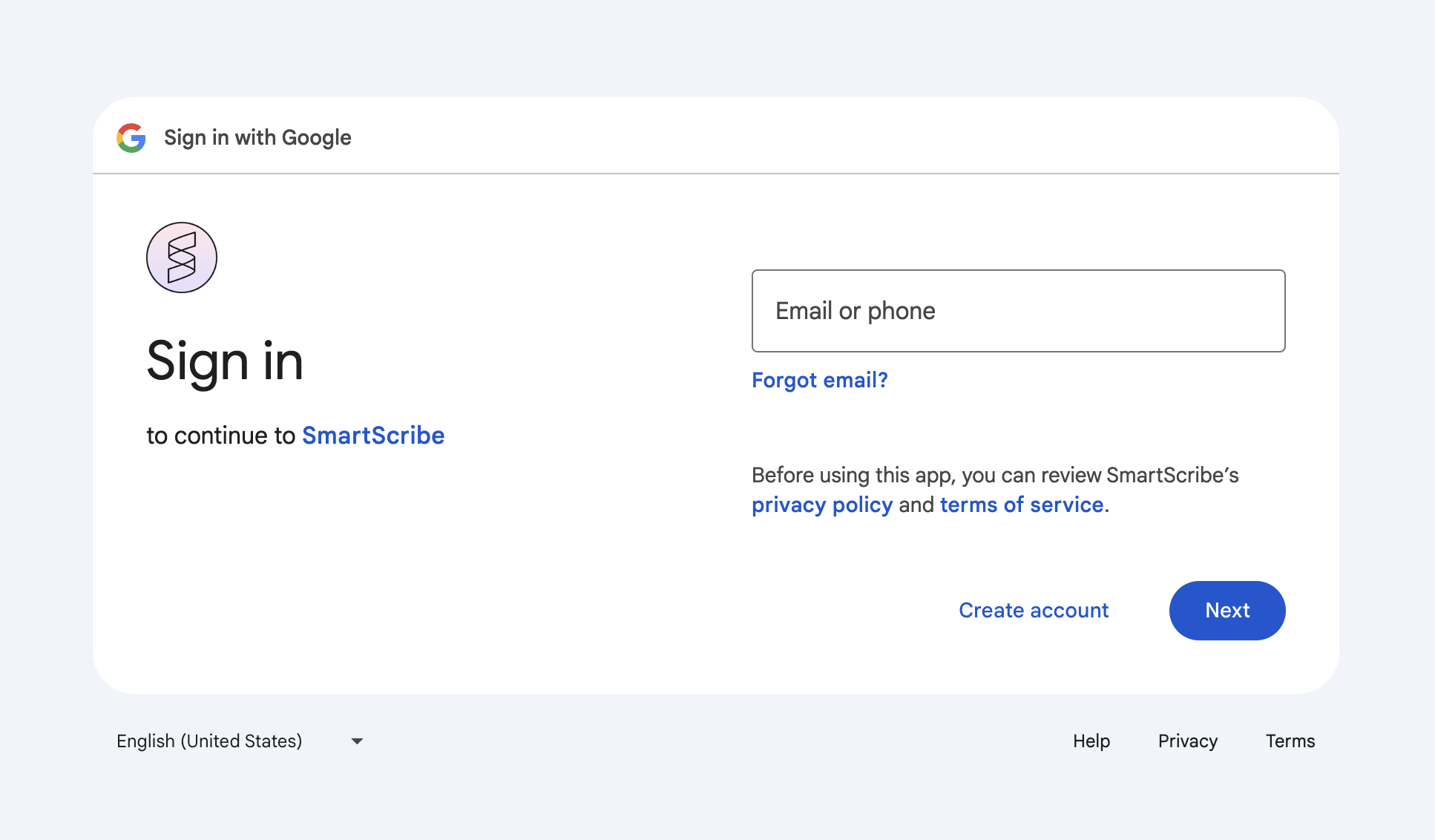Viewport: 1435px width, 840px height.
Task: Open the Help footer link
Action: pos(1091,741)
